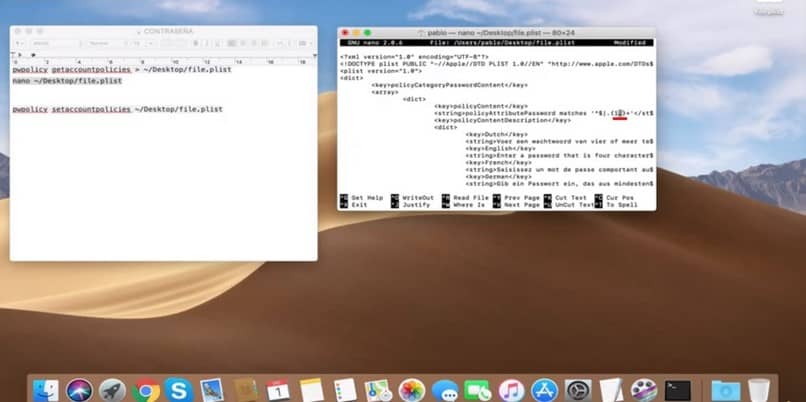Click the To Spell shortcut label in nano
The image size is (806, 402).
click(x=621, y=205)
